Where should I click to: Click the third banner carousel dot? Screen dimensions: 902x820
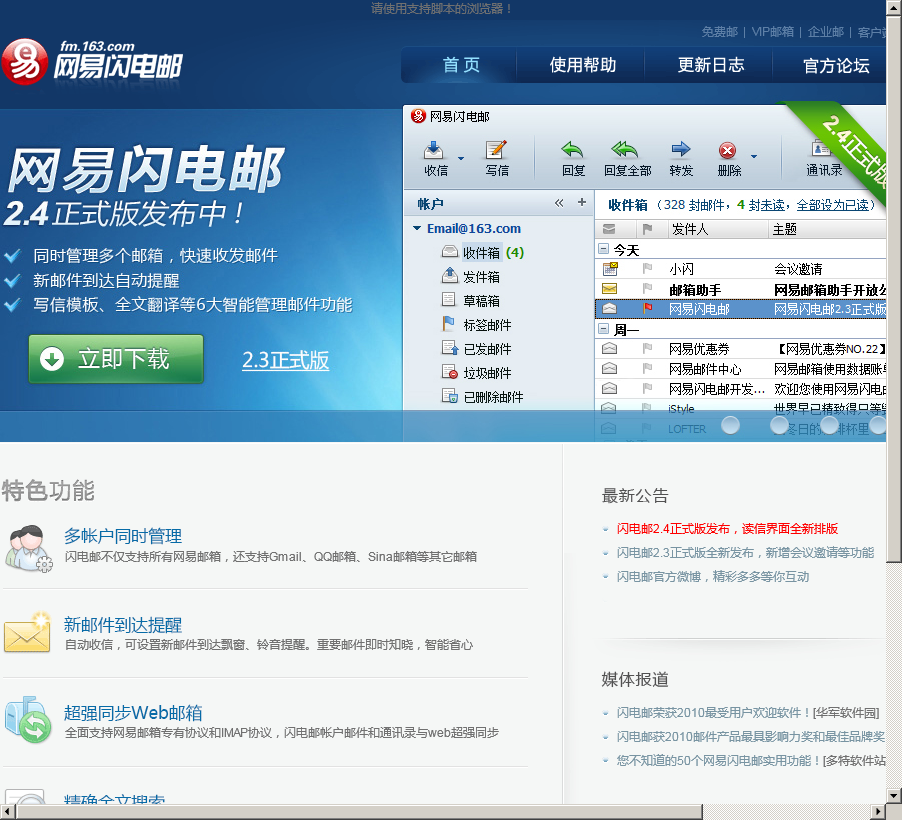(x=829, y=425)
